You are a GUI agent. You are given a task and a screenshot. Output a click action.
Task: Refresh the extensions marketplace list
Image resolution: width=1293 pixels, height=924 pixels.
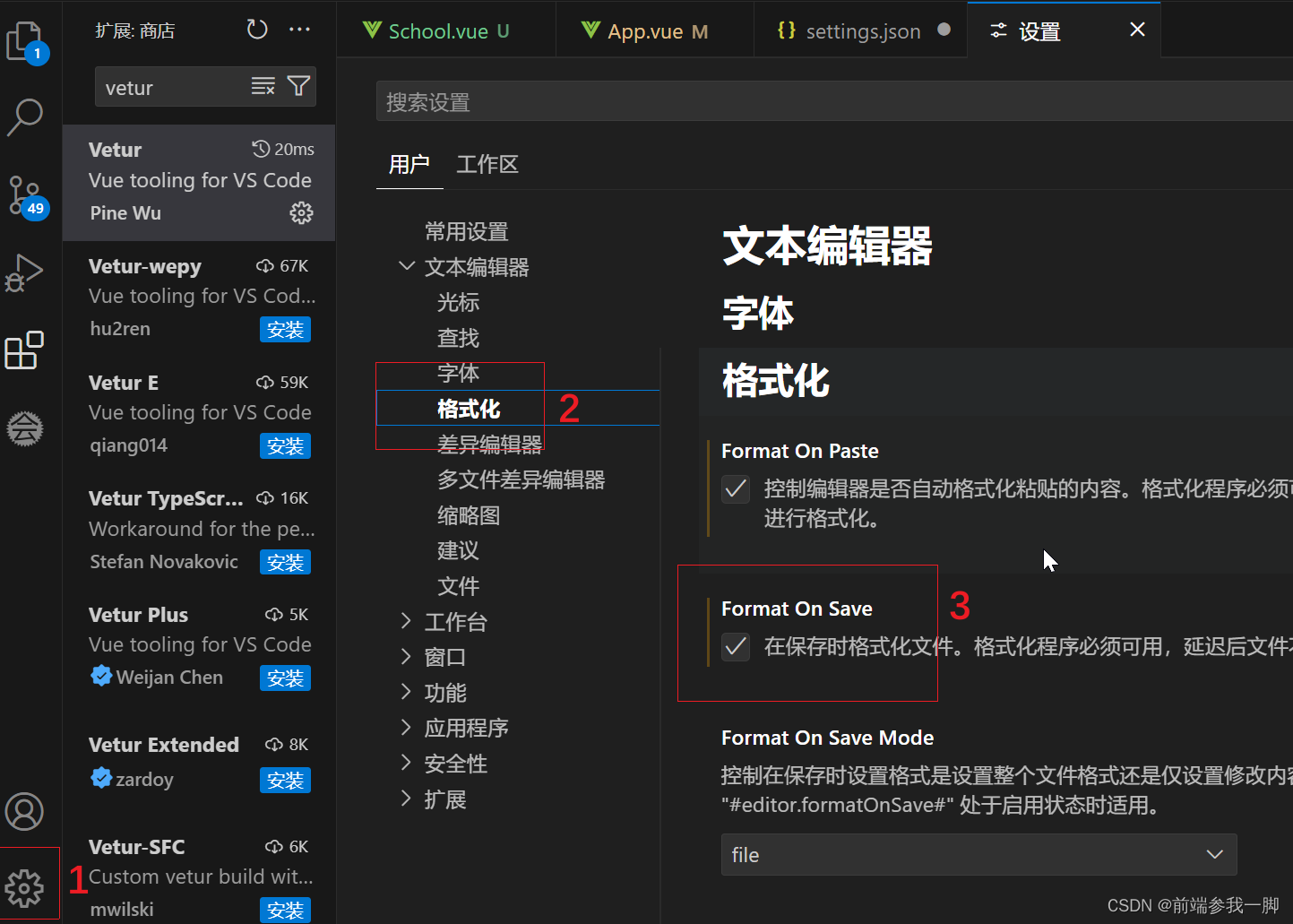click(256, 29)
